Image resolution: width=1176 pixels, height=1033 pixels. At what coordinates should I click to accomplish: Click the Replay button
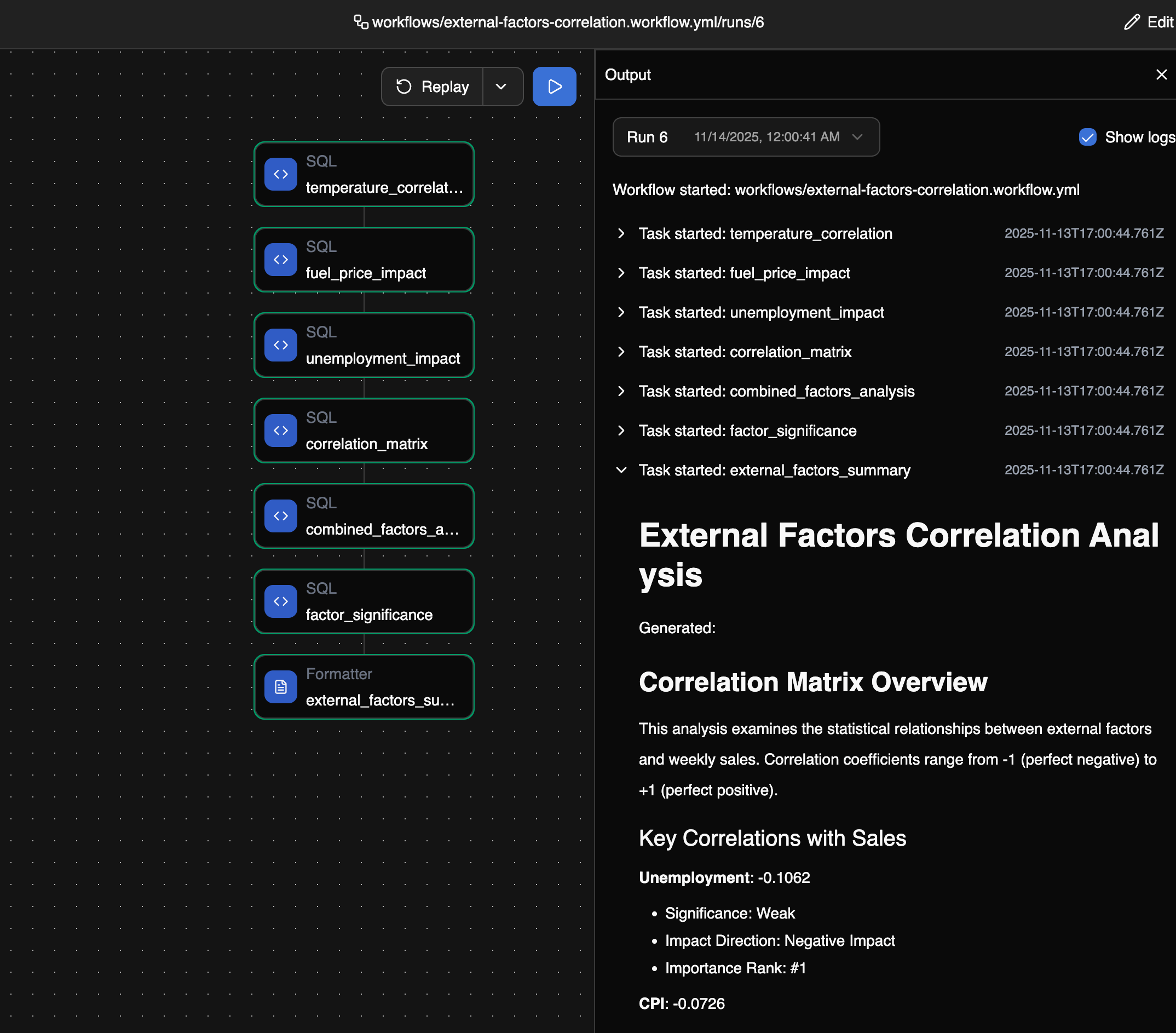click(433, 87)
